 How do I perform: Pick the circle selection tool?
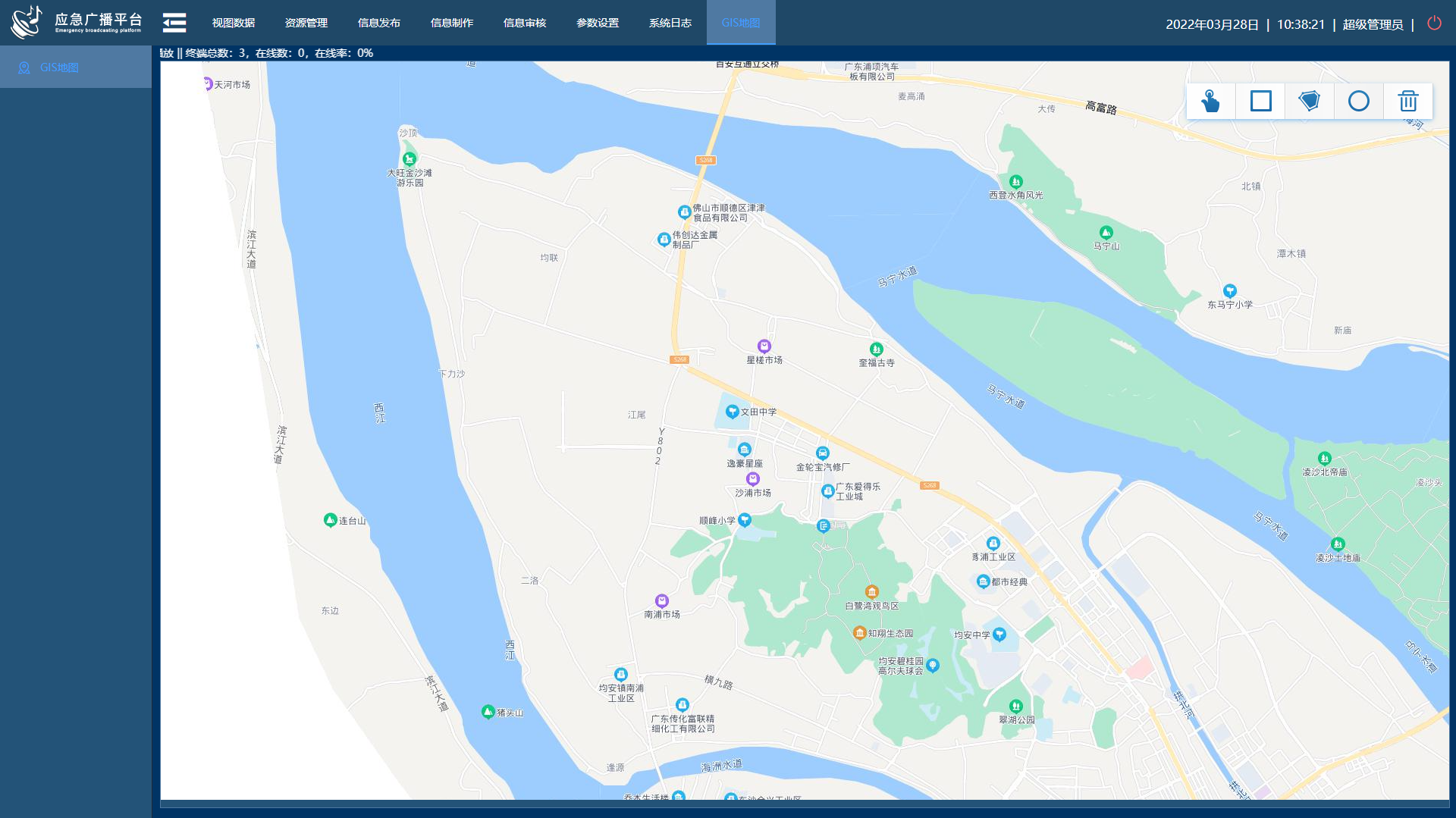point(1358,101)
